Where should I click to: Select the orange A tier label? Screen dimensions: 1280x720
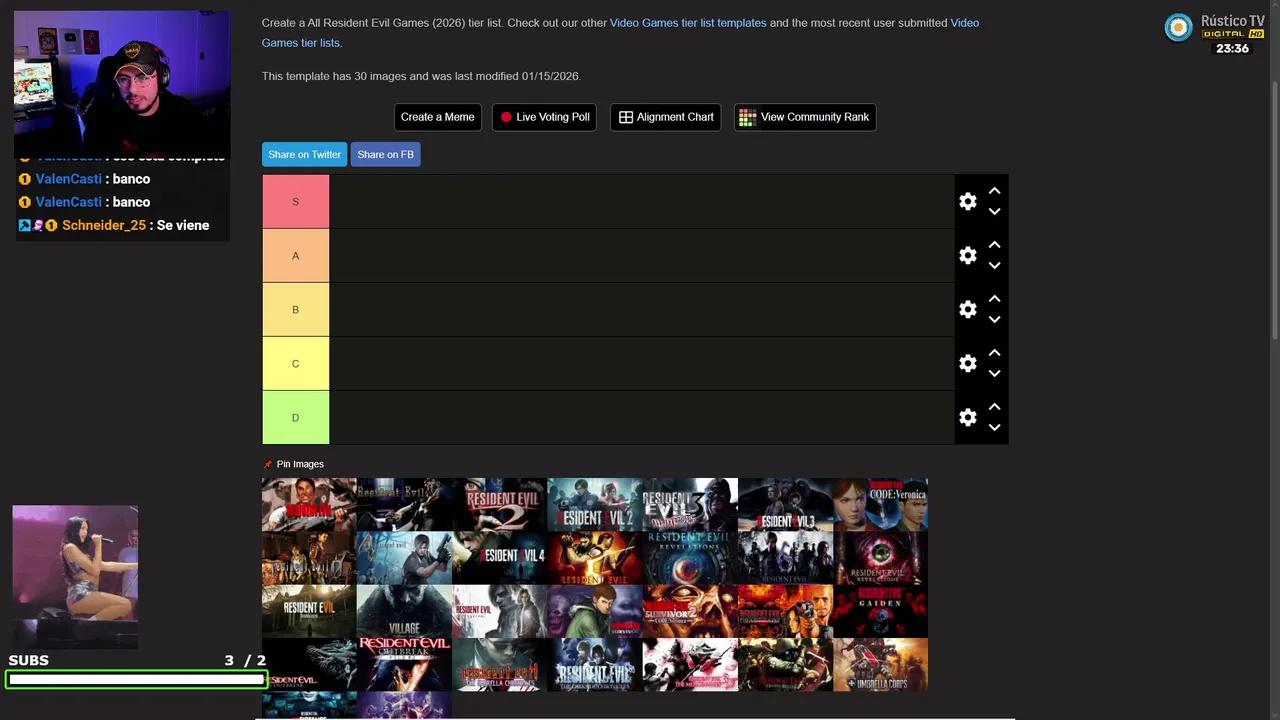pos(295,256)
